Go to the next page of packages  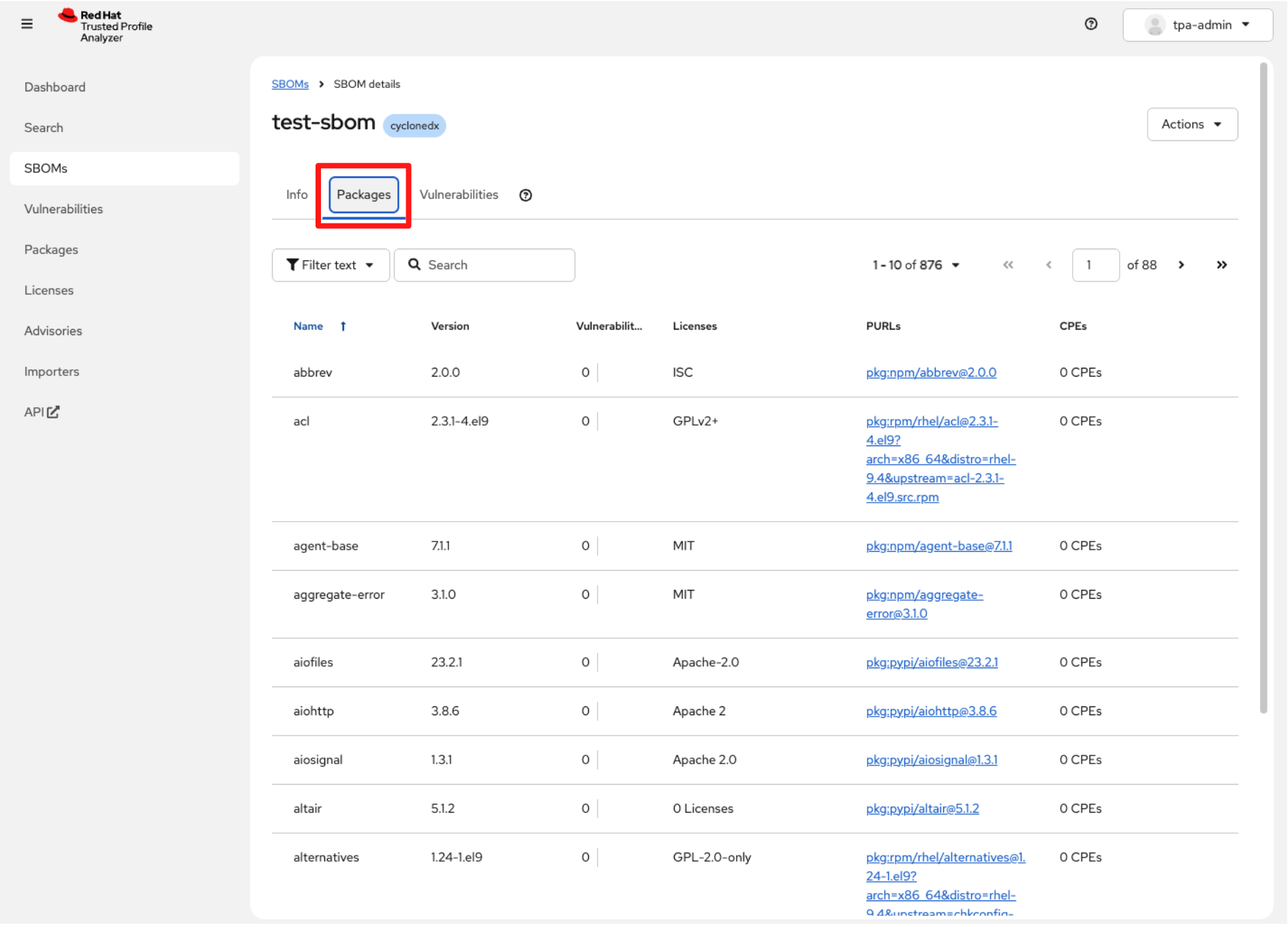pos(1181,265)
